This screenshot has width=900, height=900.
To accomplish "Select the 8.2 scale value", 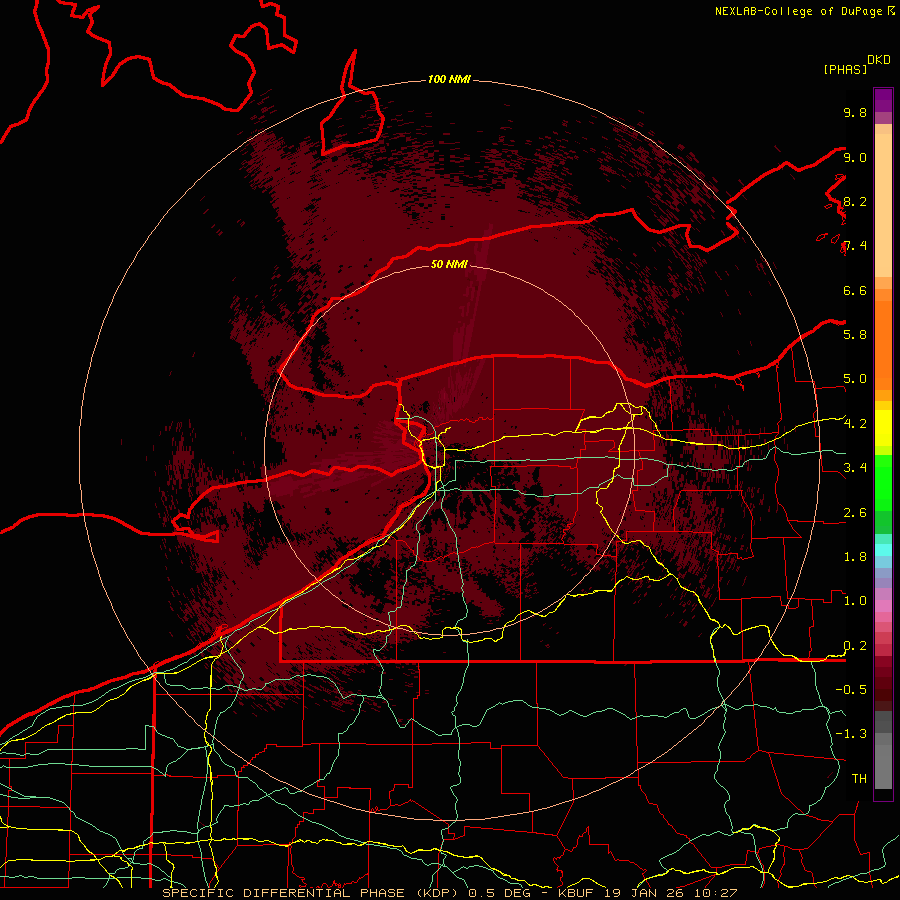I will (x=855, y=201).
